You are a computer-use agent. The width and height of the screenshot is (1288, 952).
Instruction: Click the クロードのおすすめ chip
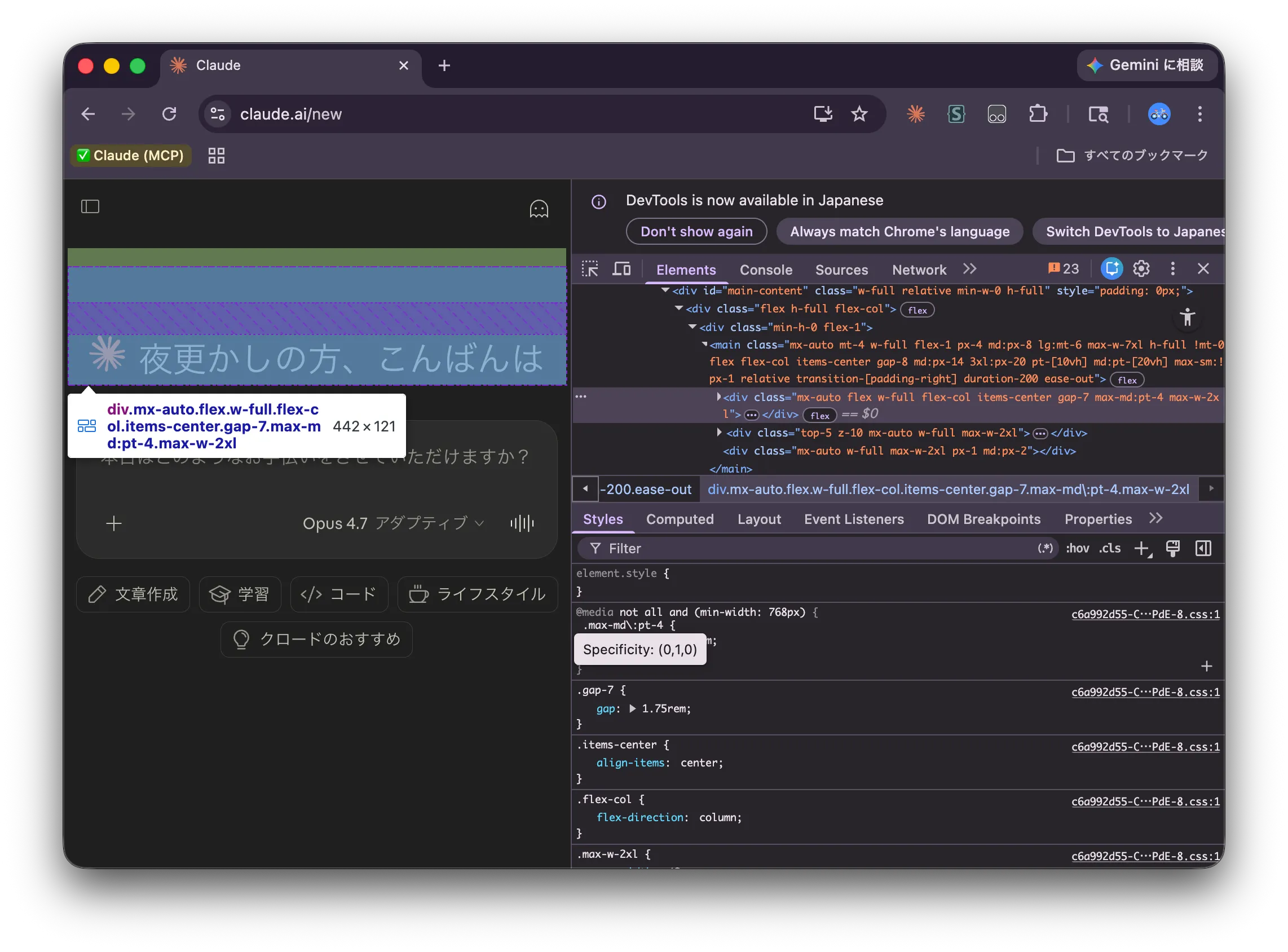point(316,639)
